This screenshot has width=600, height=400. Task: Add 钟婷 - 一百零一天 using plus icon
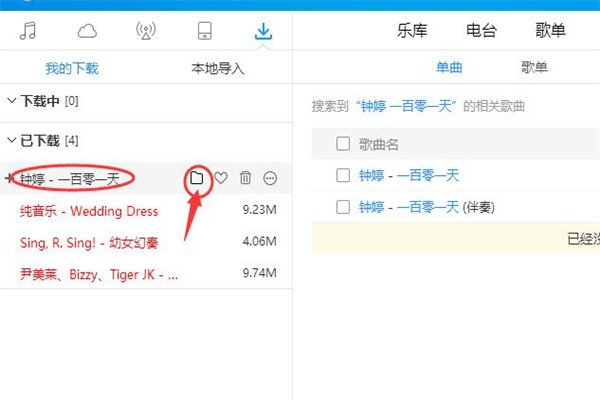9,178
